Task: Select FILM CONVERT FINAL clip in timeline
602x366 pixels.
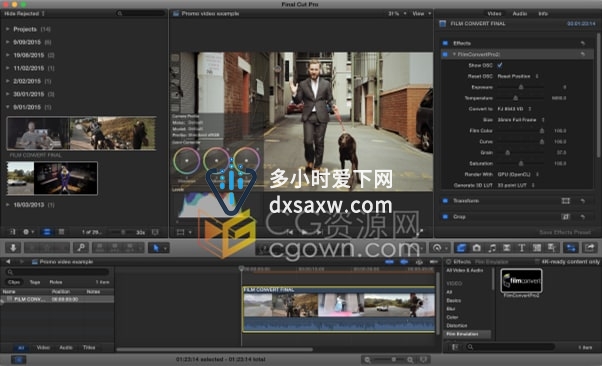Action: click(x=339, y=309)
